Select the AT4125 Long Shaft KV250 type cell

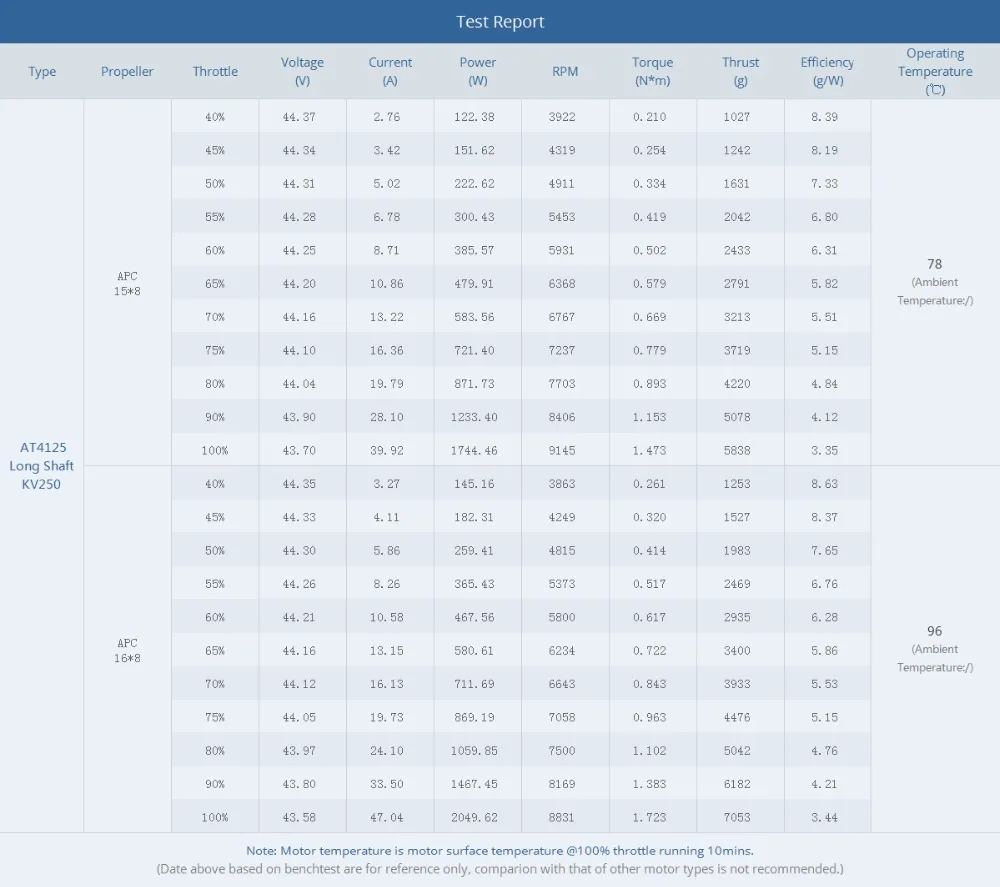(41, 465)
